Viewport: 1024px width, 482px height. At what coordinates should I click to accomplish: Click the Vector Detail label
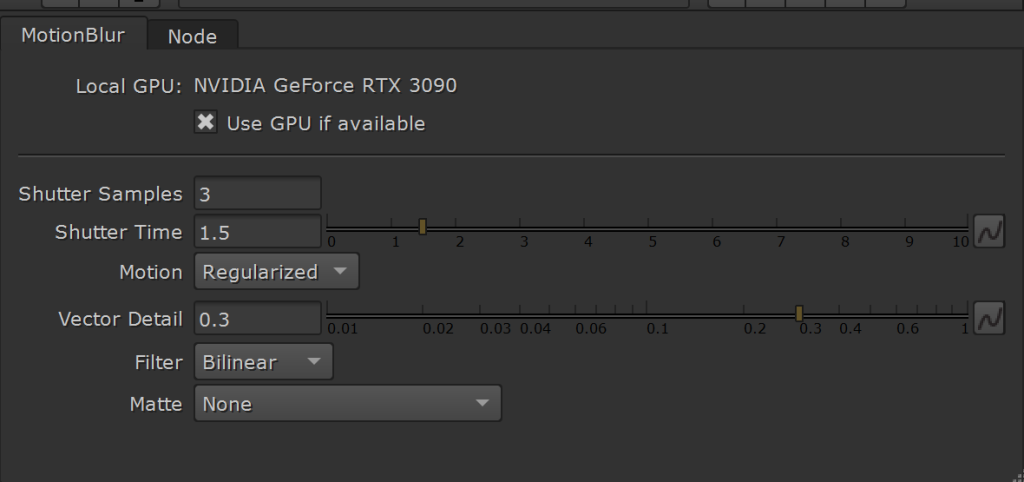tap(120, 319)
